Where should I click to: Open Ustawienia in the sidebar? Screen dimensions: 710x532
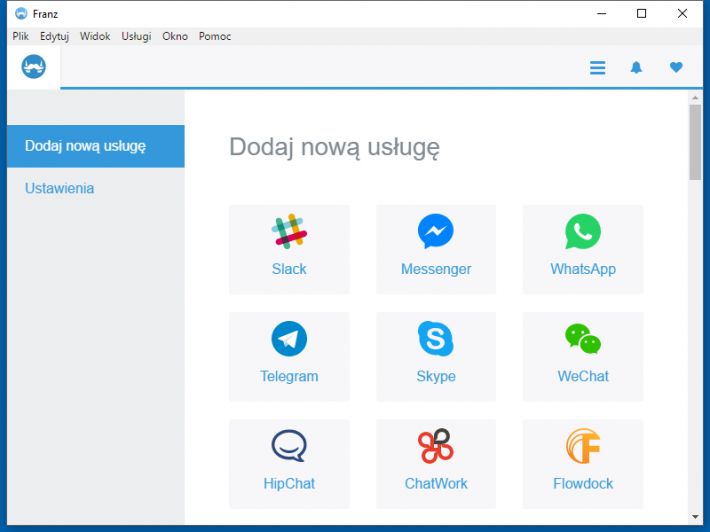pos(59,188)
